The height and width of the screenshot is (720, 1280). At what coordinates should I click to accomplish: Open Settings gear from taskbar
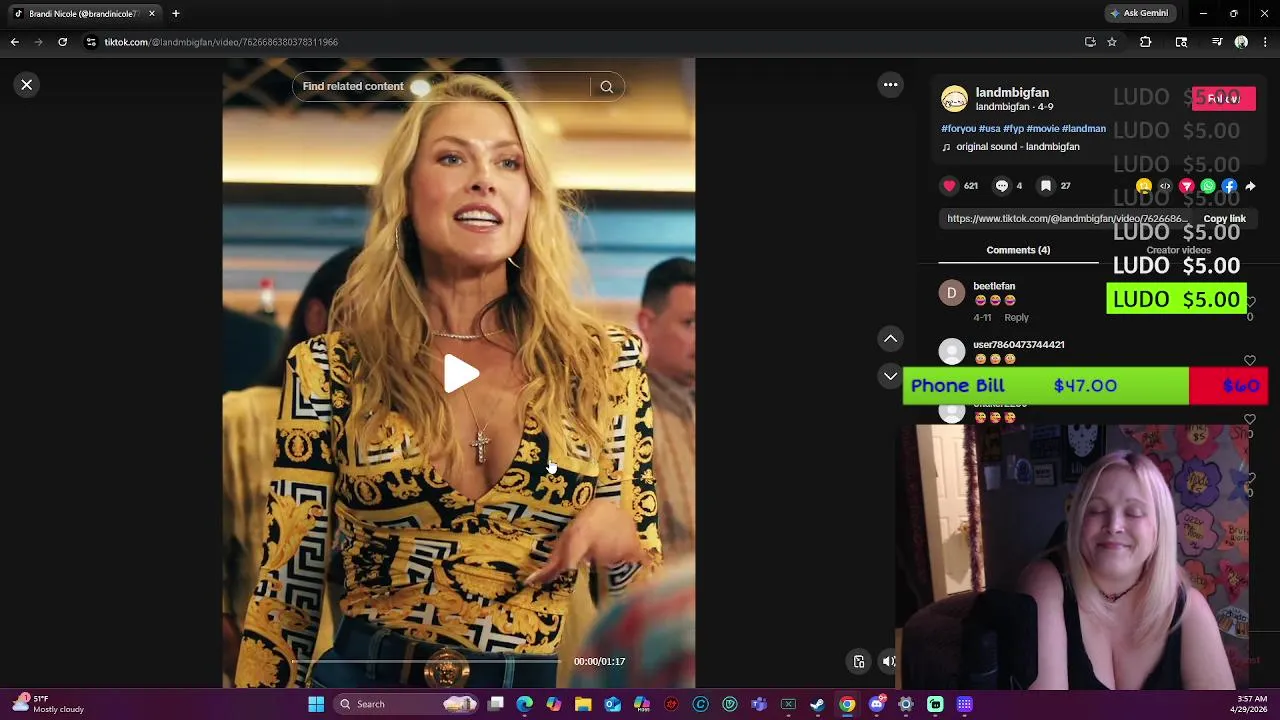pyautogui.click(x=906, y=704)
